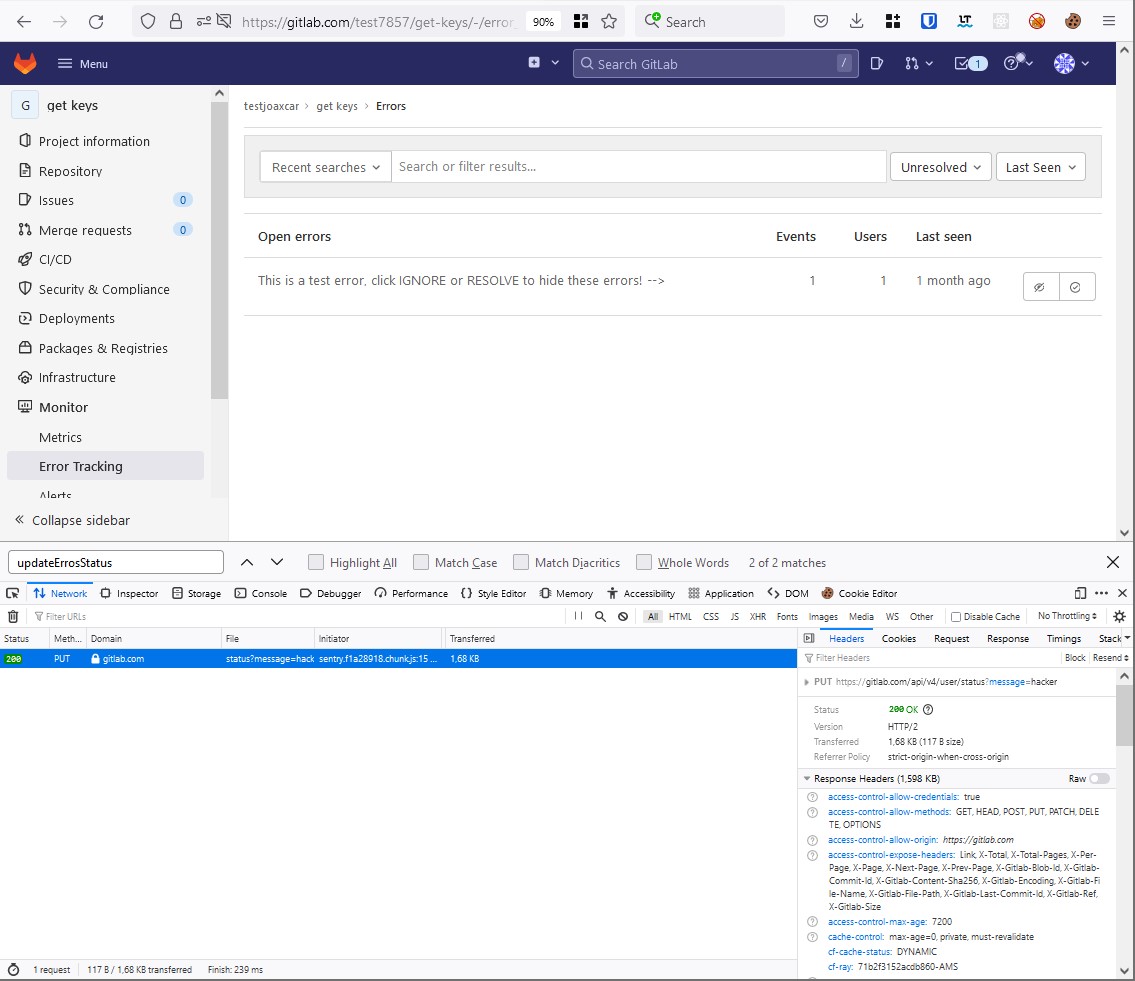
Task: Click the browser reload button
Action: [x=96, y=22]
